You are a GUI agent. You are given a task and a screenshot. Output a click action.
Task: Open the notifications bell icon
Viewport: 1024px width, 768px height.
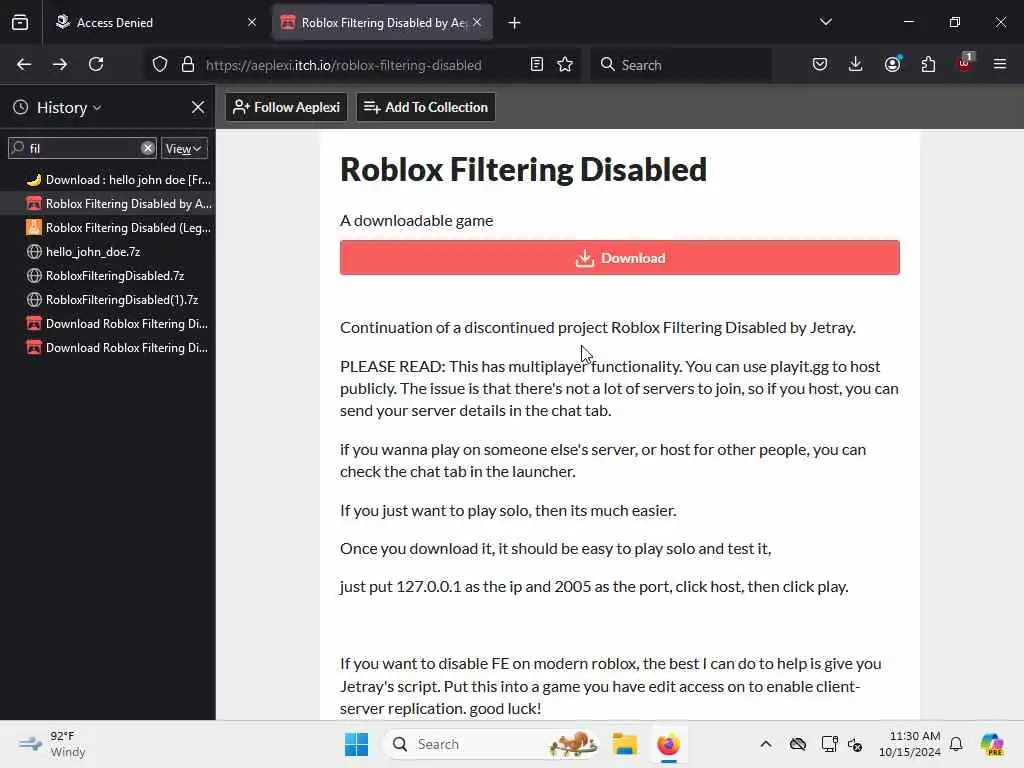[956, 744]
